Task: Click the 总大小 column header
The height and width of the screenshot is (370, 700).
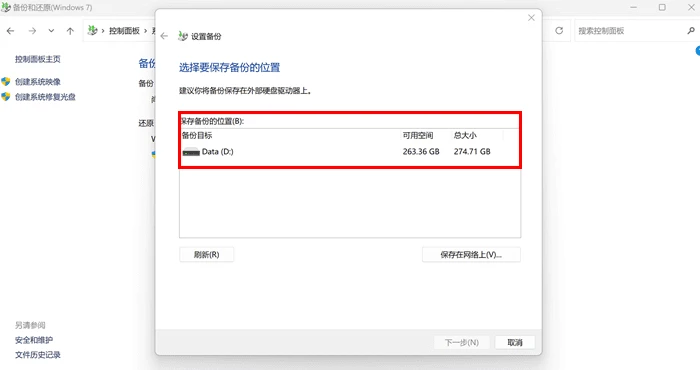Action: pyautogui.click(x=465, y=135)
